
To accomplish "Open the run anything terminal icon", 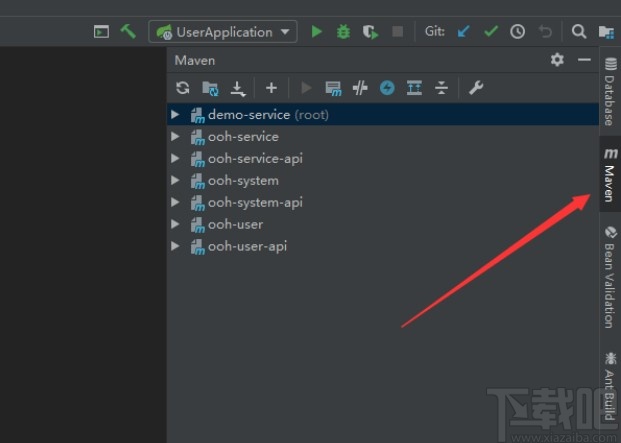I will [101, 32].
